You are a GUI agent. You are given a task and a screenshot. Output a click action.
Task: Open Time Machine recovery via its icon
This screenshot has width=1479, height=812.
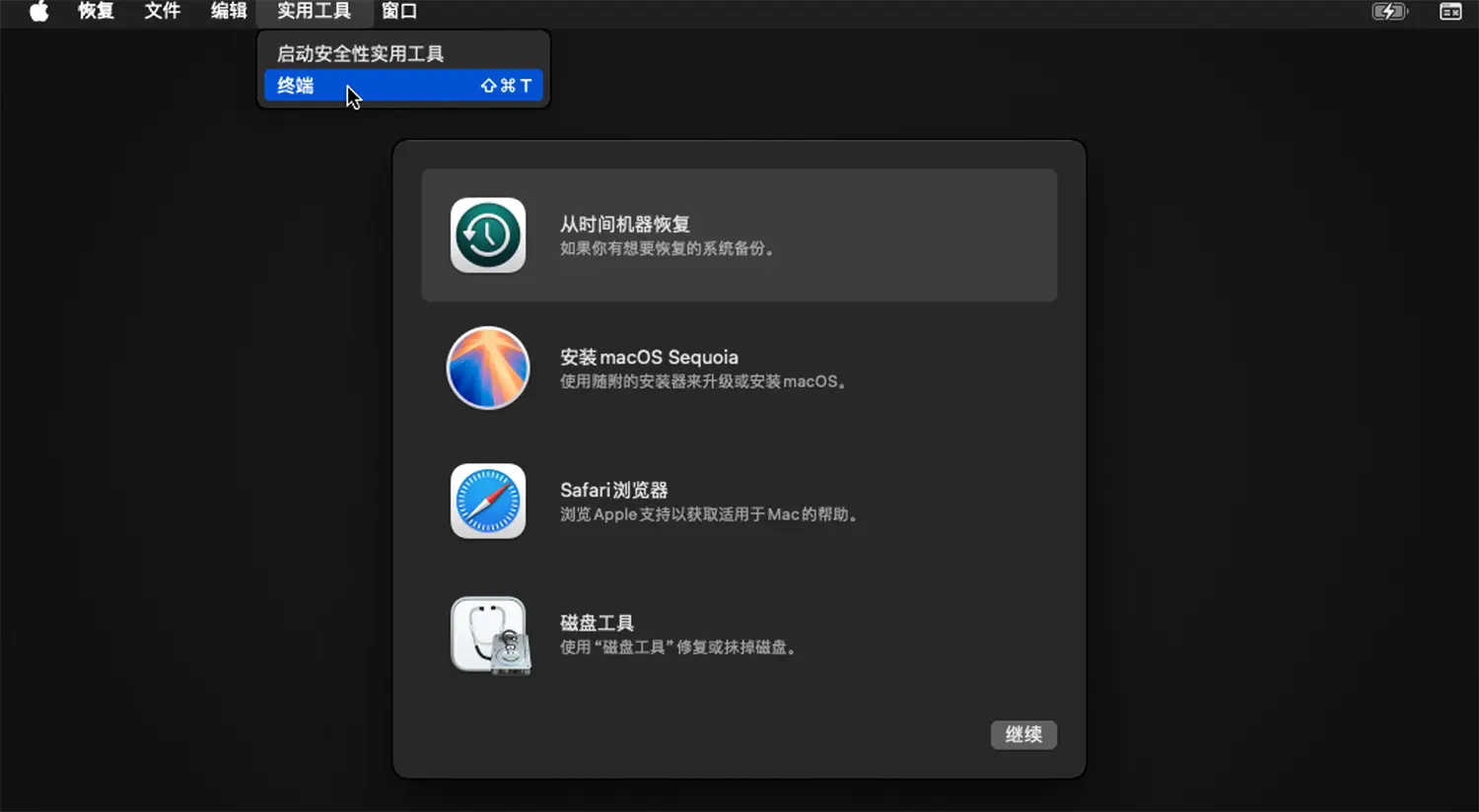pyautogui.click(x=487, y=235)
